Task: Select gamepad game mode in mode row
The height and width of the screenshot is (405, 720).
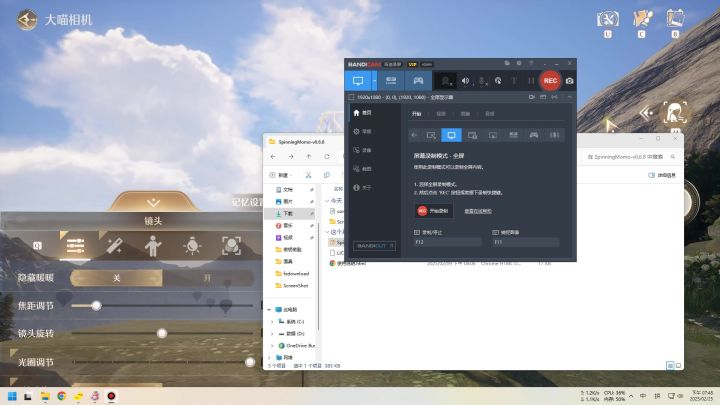Action: click(x=534, y=135)
